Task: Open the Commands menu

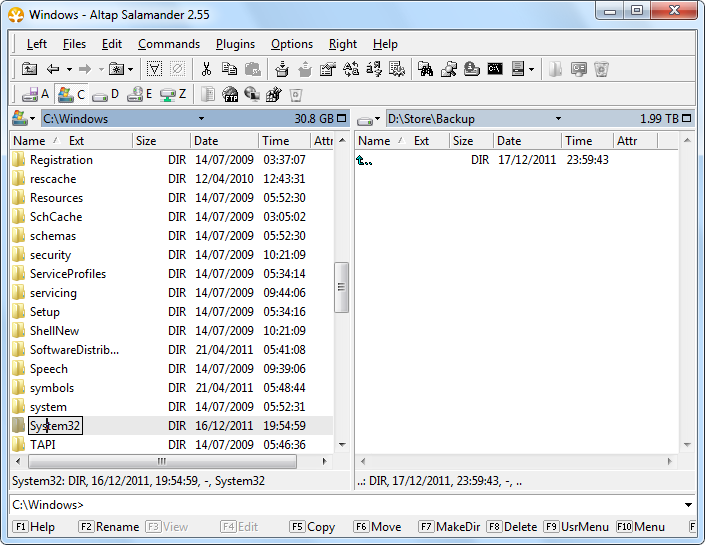Action: coord(169,44)
